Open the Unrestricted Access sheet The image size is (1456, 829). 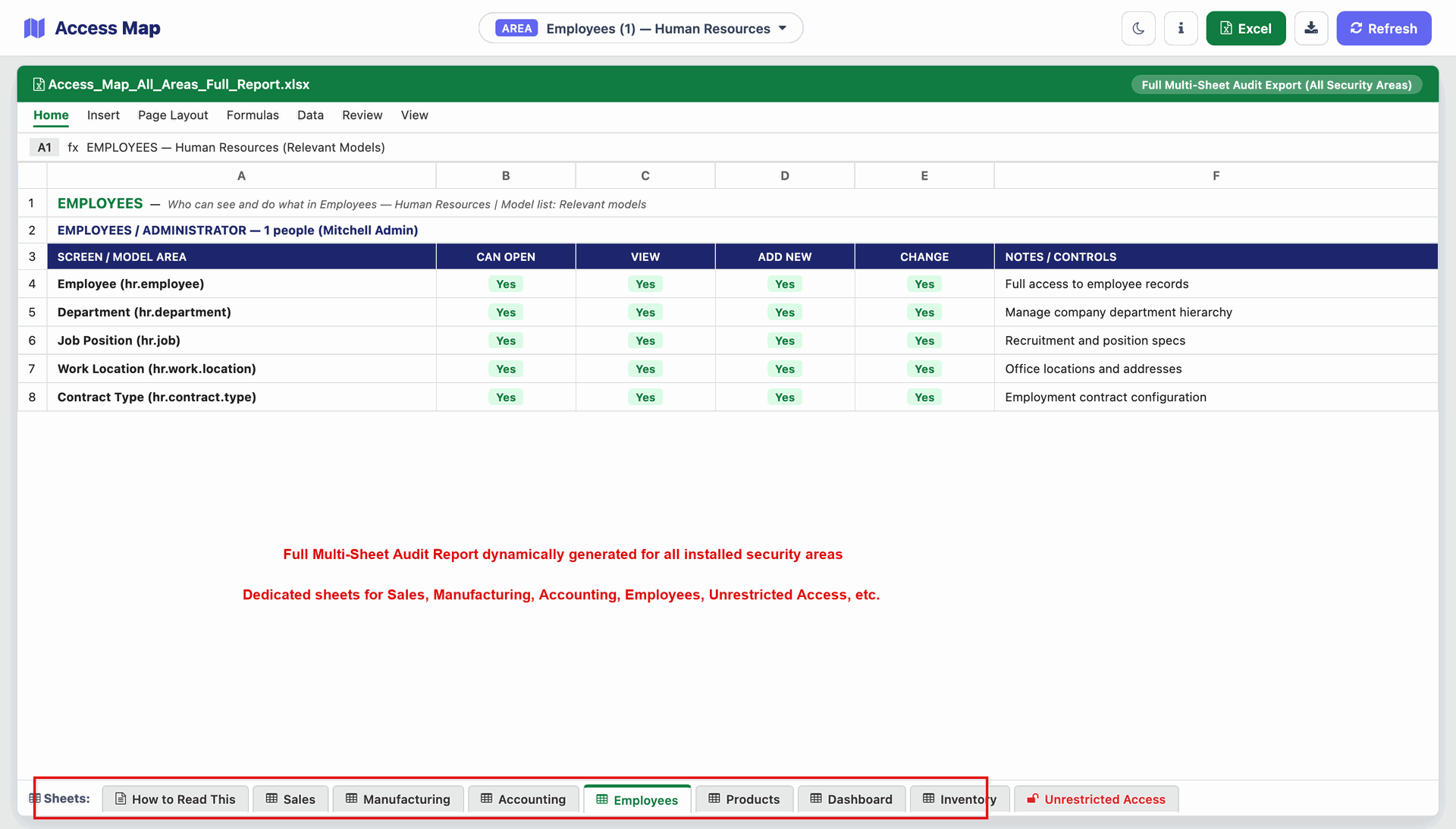[x=1096, y=799]
